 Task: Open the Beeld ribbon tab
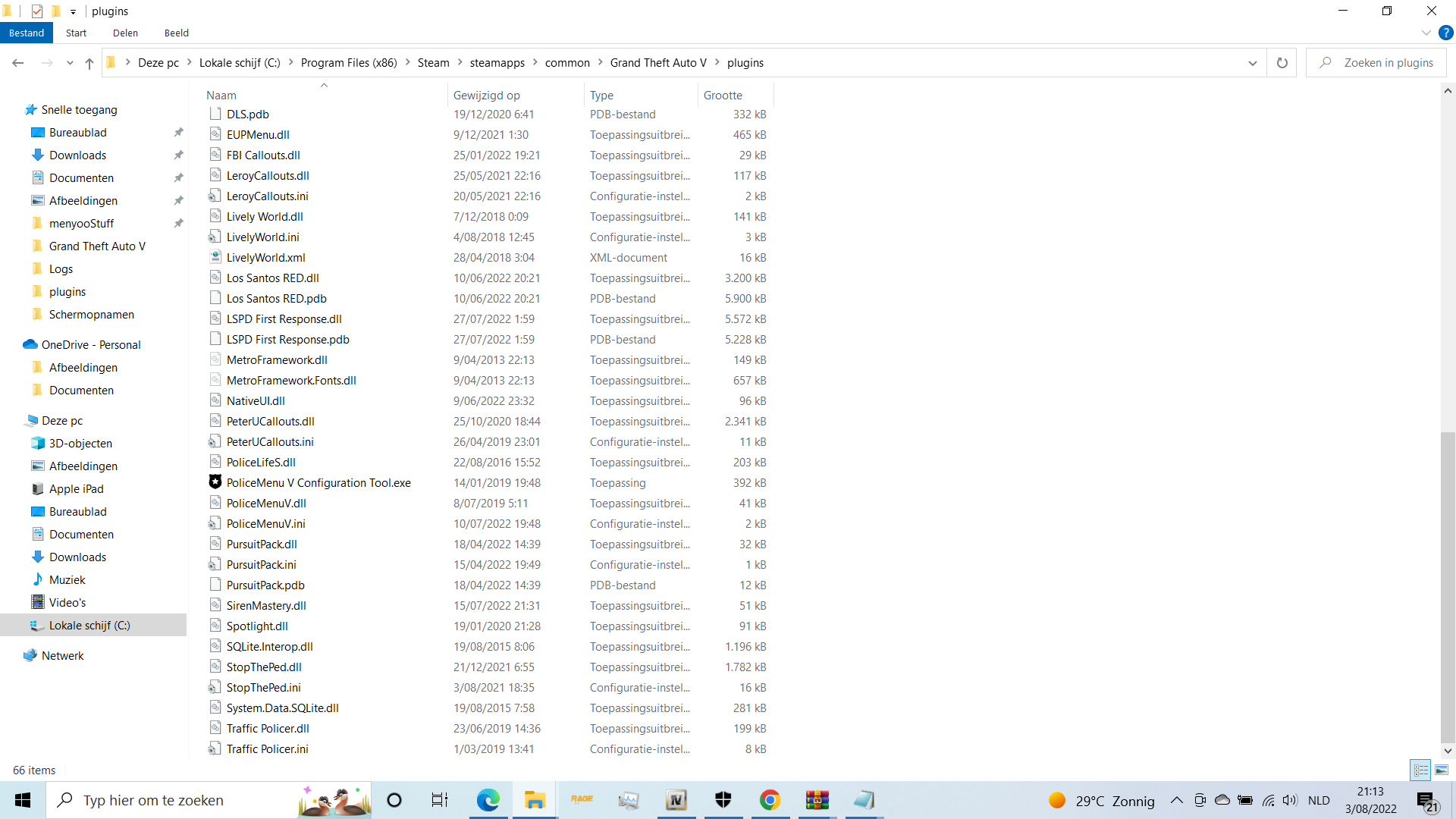tap(176, 33)
